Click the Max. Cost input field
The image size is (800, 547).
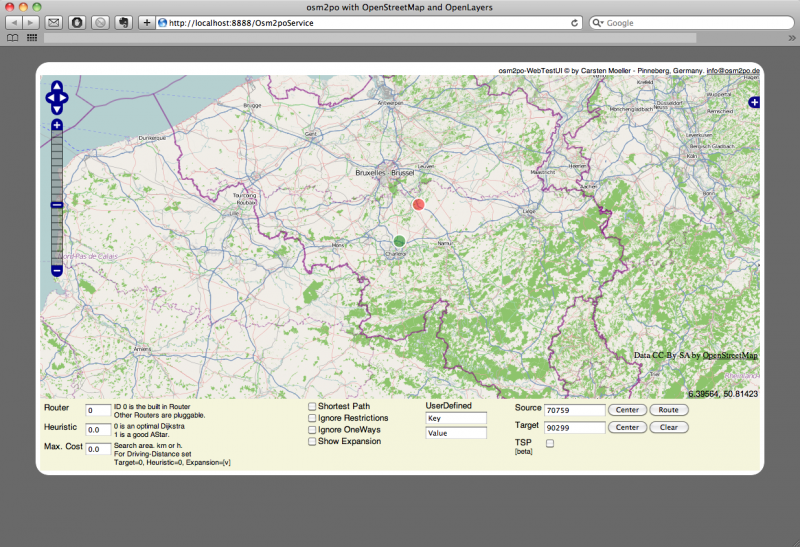99,449
